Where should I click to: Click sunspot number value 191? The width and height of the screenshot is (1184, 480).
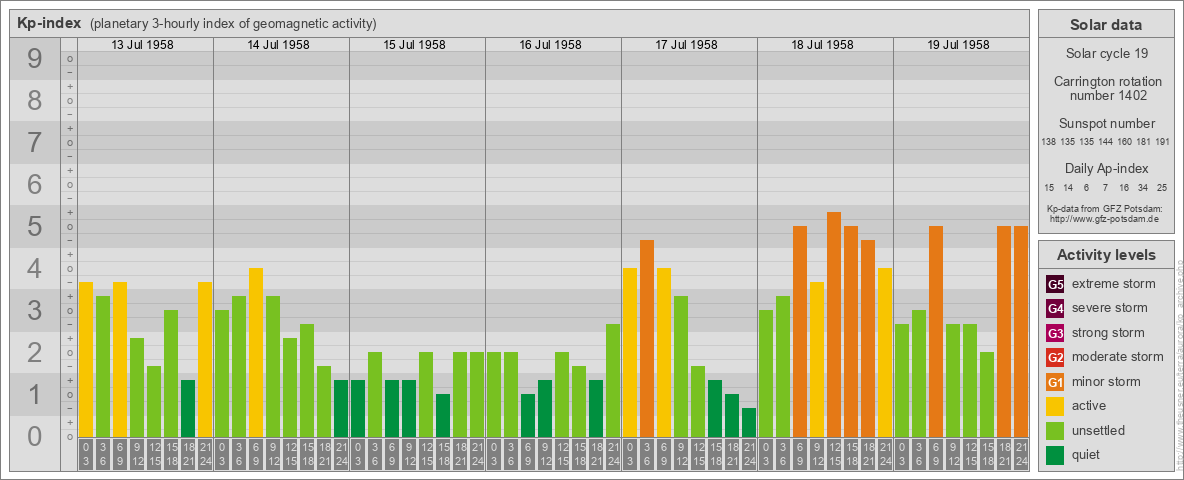click(x=1162, y=142)
